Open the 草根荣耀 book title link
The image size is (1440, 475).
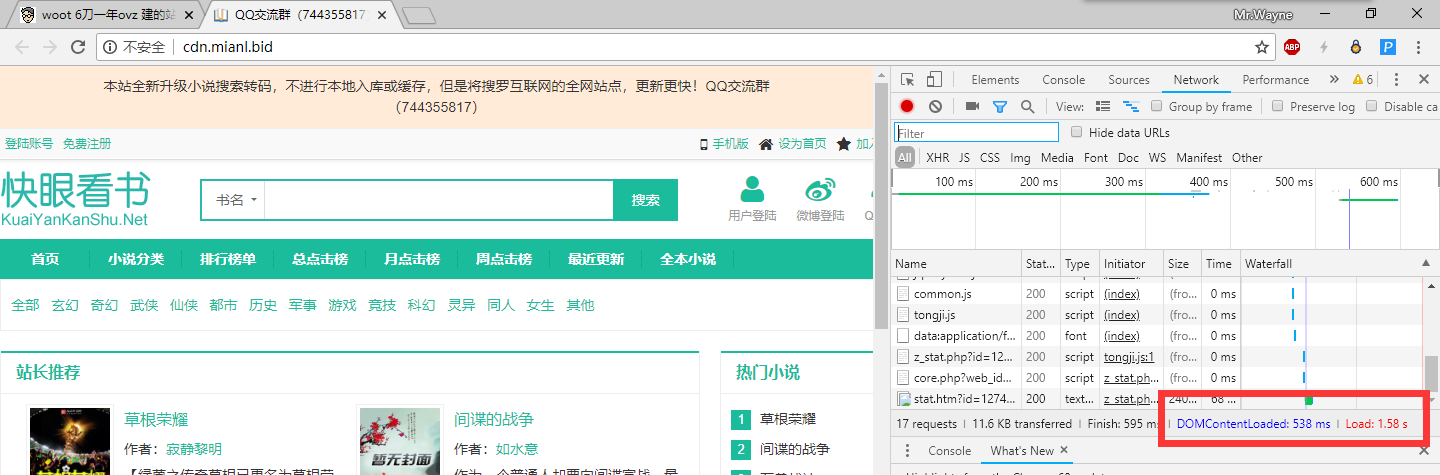156,419
